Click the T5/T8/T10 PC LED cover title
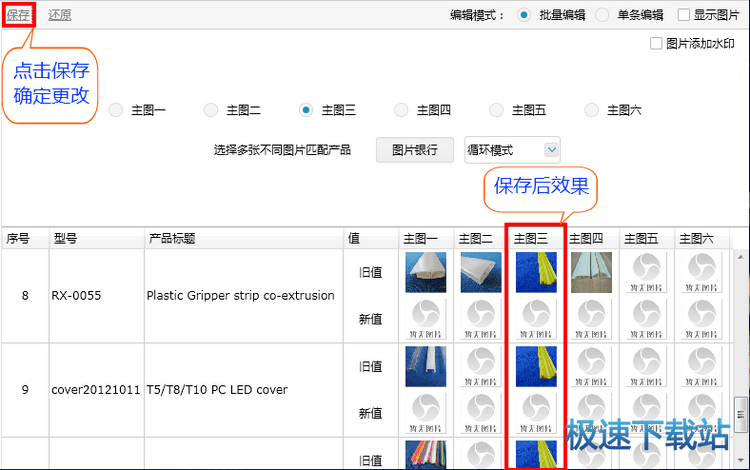 coord(217,390)
